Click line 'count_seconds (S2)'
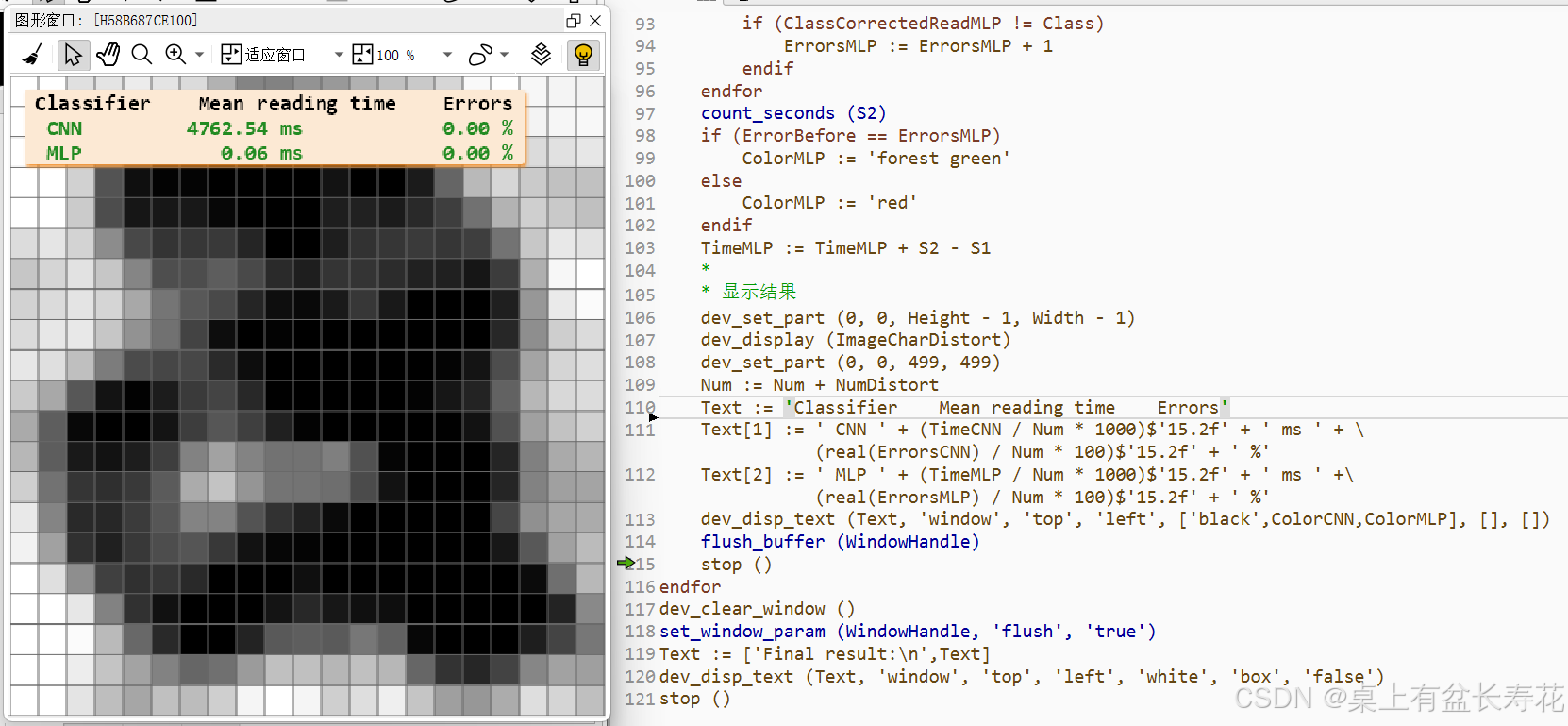Image resolution: width=1568 pixels, height=726 pixels. click(x=793, y=113)
